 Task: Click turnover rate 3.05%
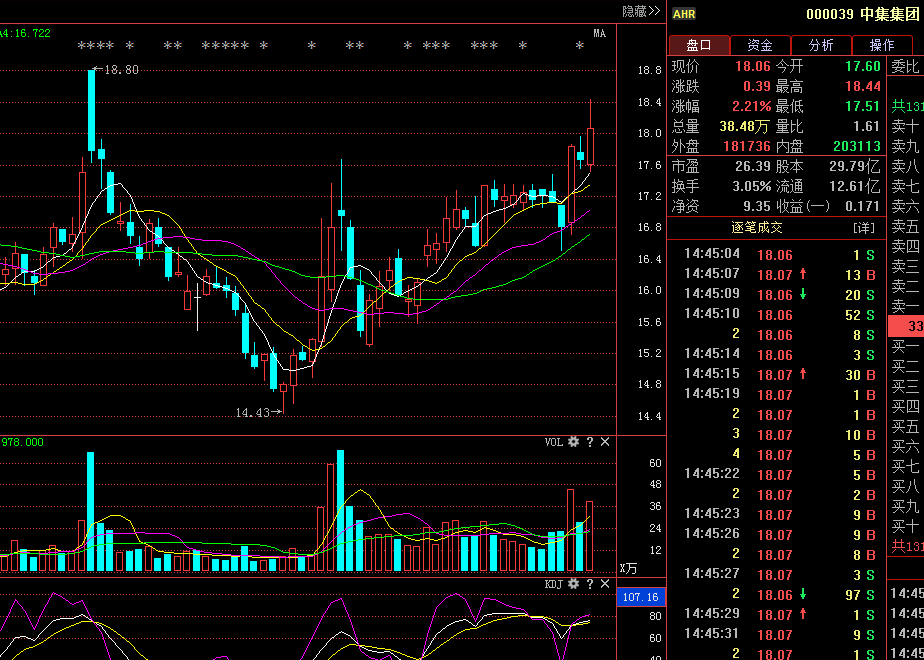[752, 186]
